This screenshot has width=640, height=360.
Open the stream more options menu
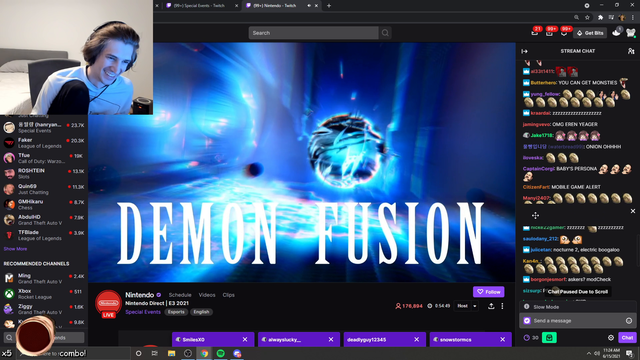502,306
